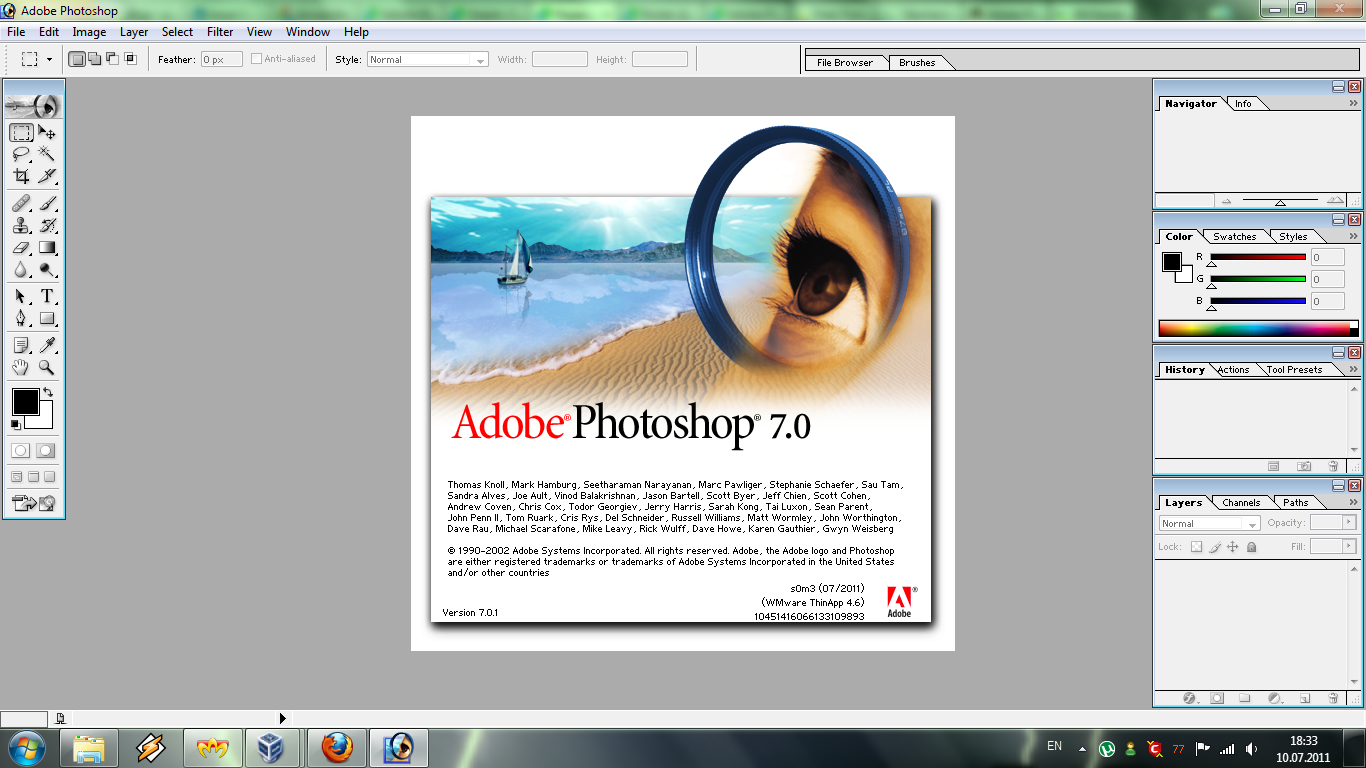
Task: Select the Path Selection tool
Action: (21, 297)
